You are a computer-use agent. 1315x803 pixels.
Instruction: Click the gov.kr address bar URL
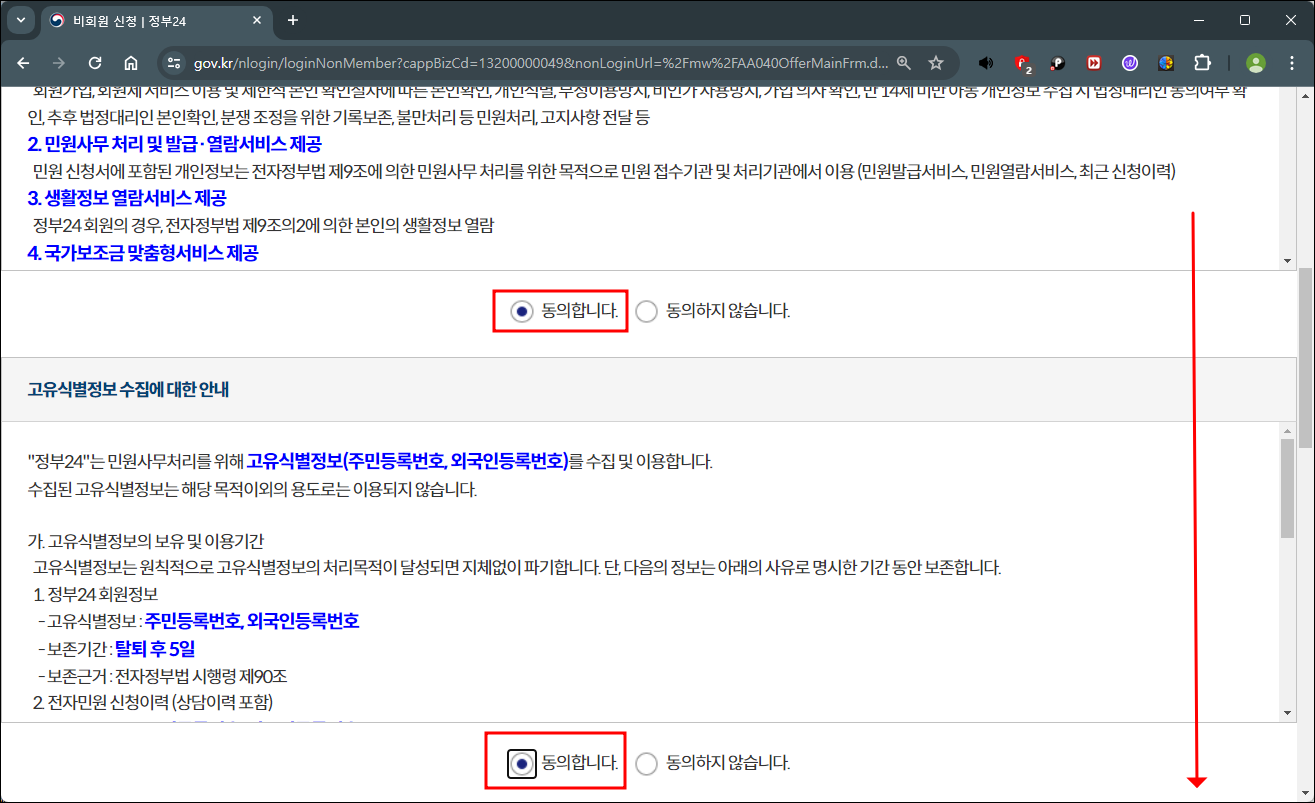click(540, 63)
